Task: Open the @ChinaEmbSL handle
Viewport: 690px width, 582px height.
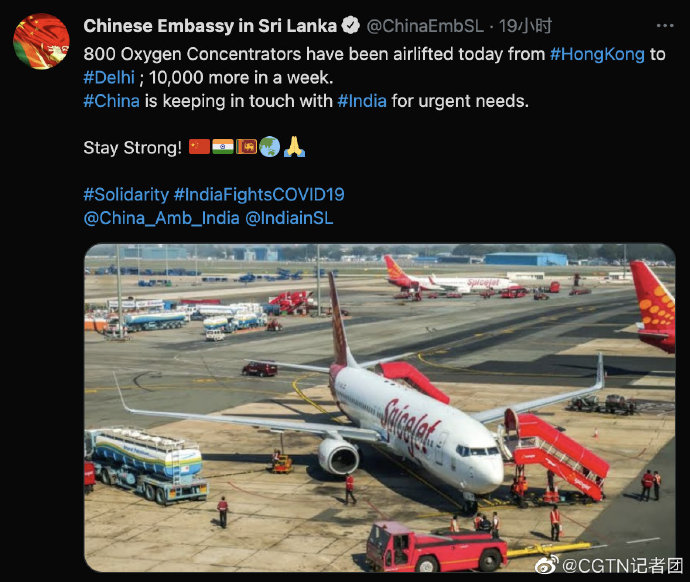Action: (x=425, y=26)
